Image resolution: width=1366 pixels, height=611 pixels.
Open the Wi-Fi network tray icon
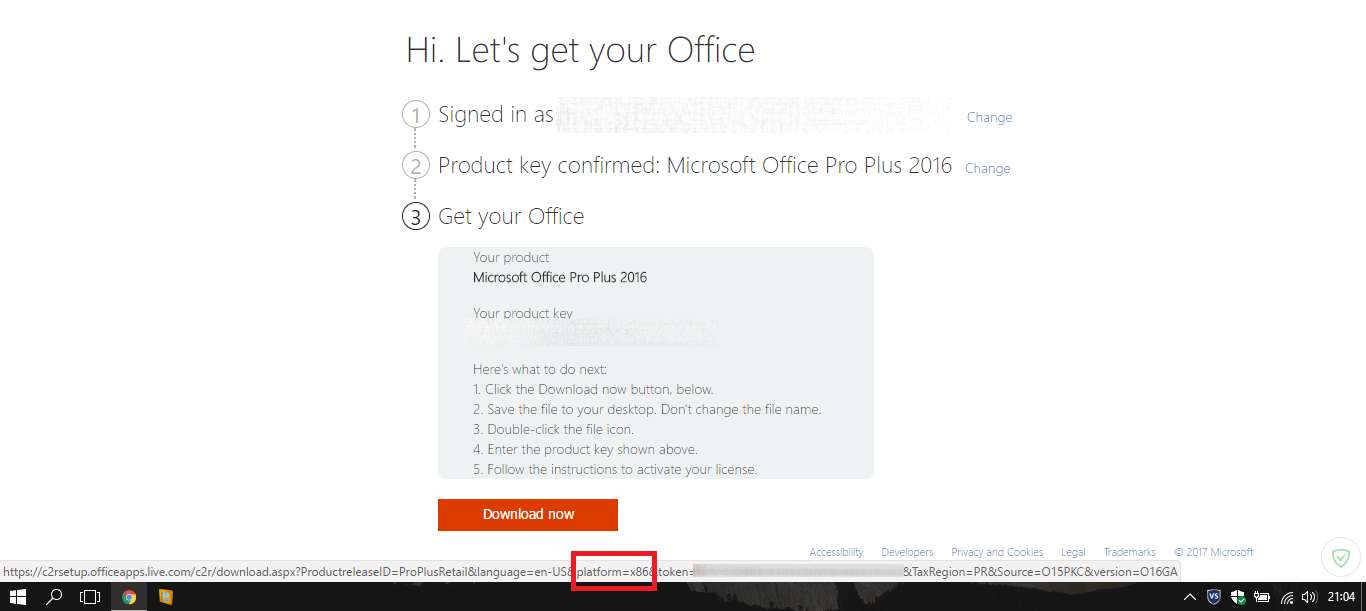click(x=1286, y=597)
